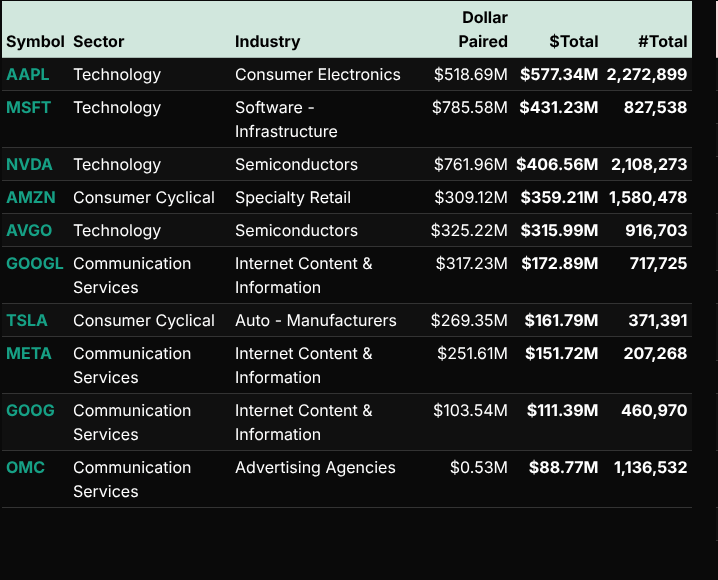Select the META symbol link
The width and height of the screenshot is (718, 580).
coord(28,354)
